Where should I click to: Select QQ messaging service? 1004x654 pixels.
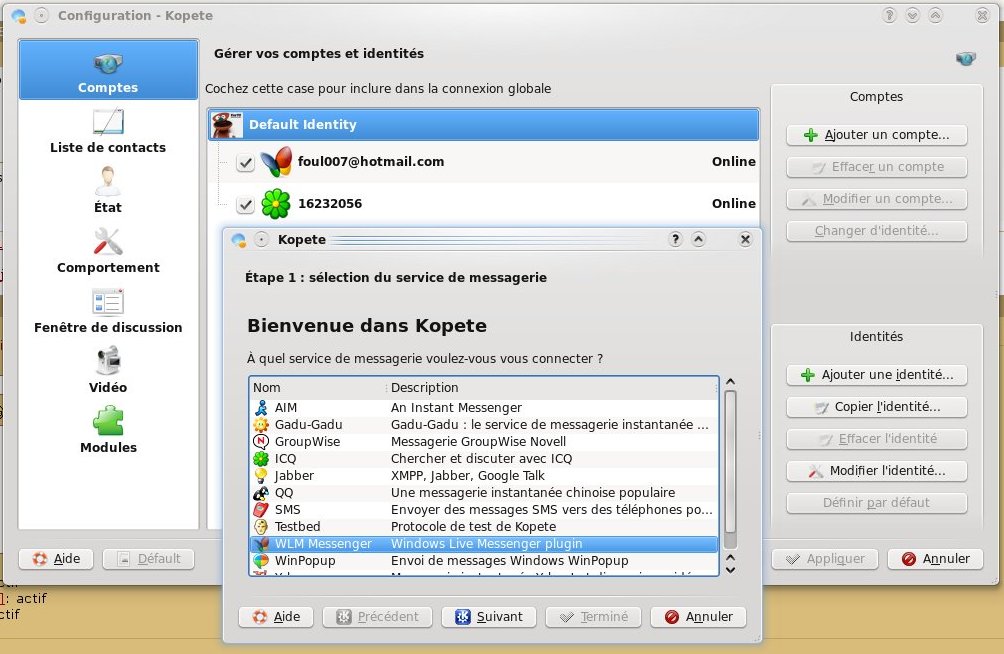[483, 493]
